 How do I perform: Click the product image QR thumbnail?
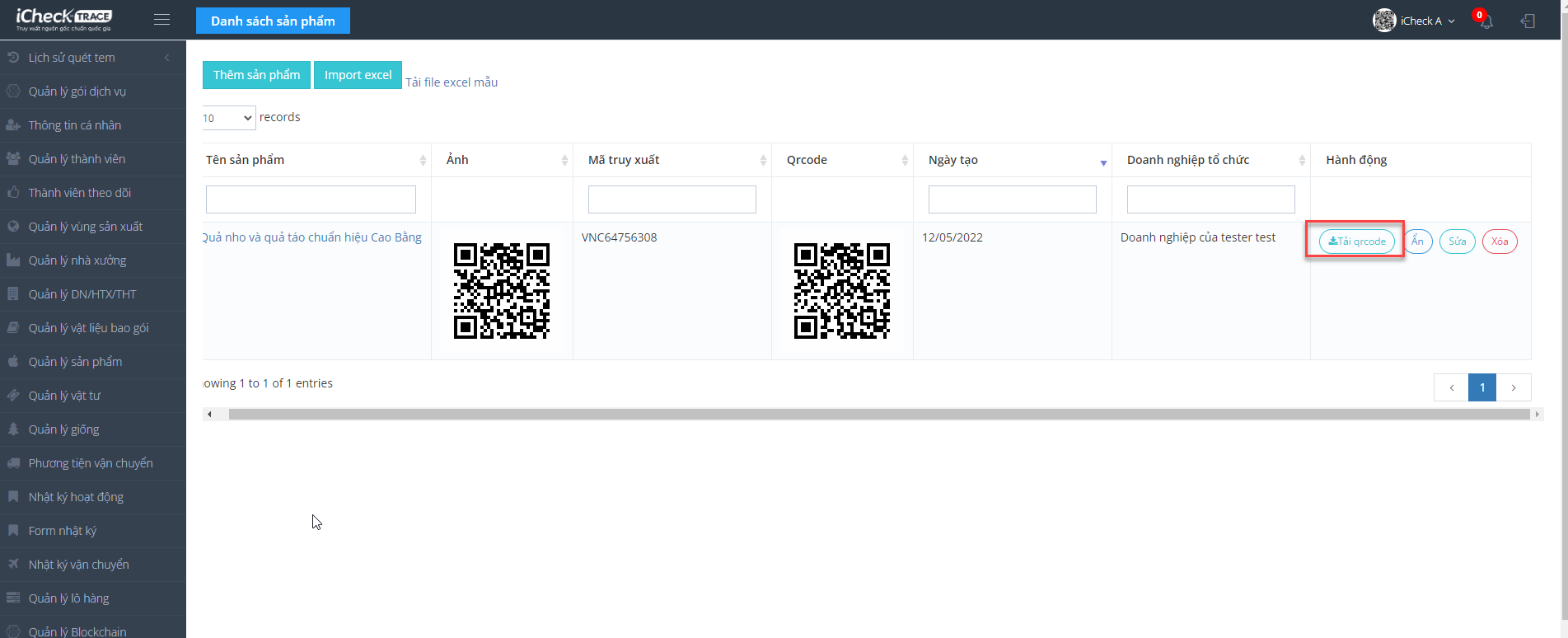(502, 291)
